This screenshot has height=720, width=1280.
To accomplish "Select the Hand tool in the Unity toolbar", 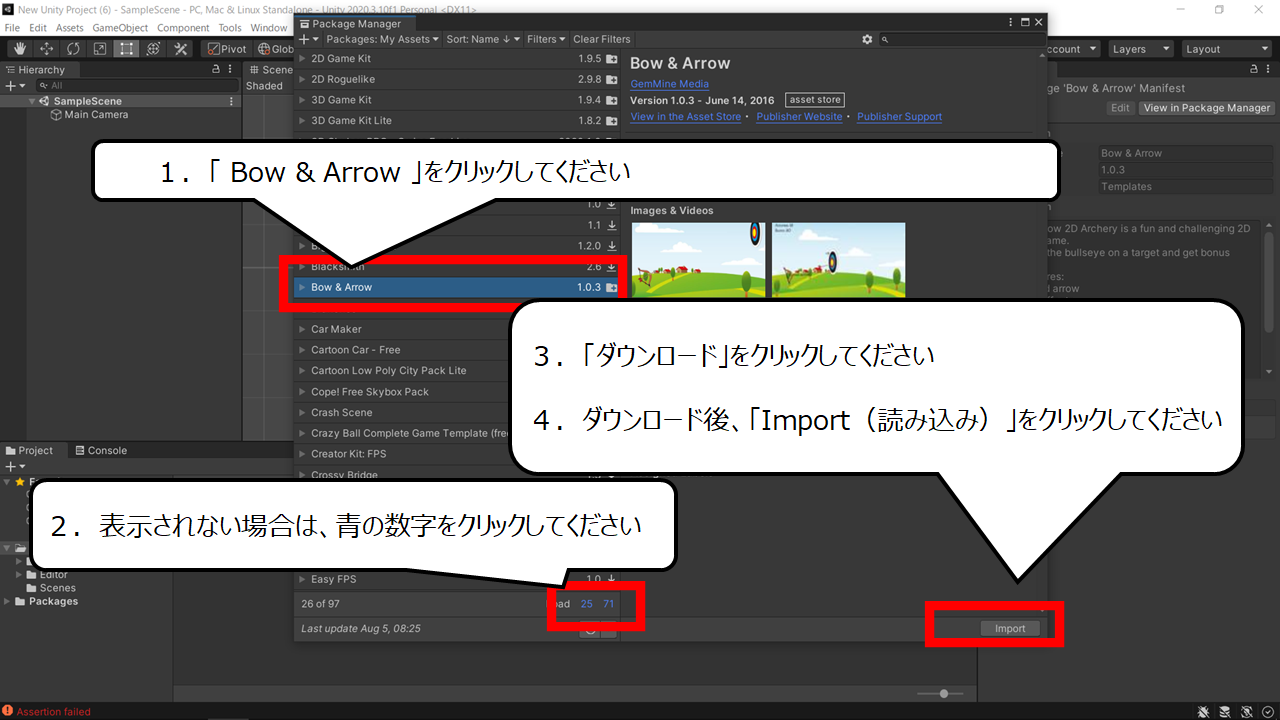I will click(x=20, y=48).
